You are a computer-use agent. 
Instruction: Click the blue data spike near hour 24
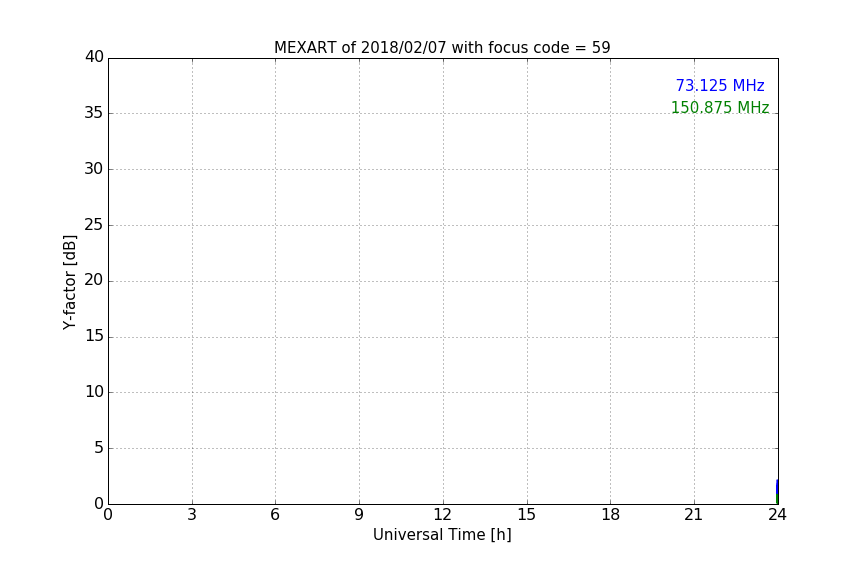[777, 487]
